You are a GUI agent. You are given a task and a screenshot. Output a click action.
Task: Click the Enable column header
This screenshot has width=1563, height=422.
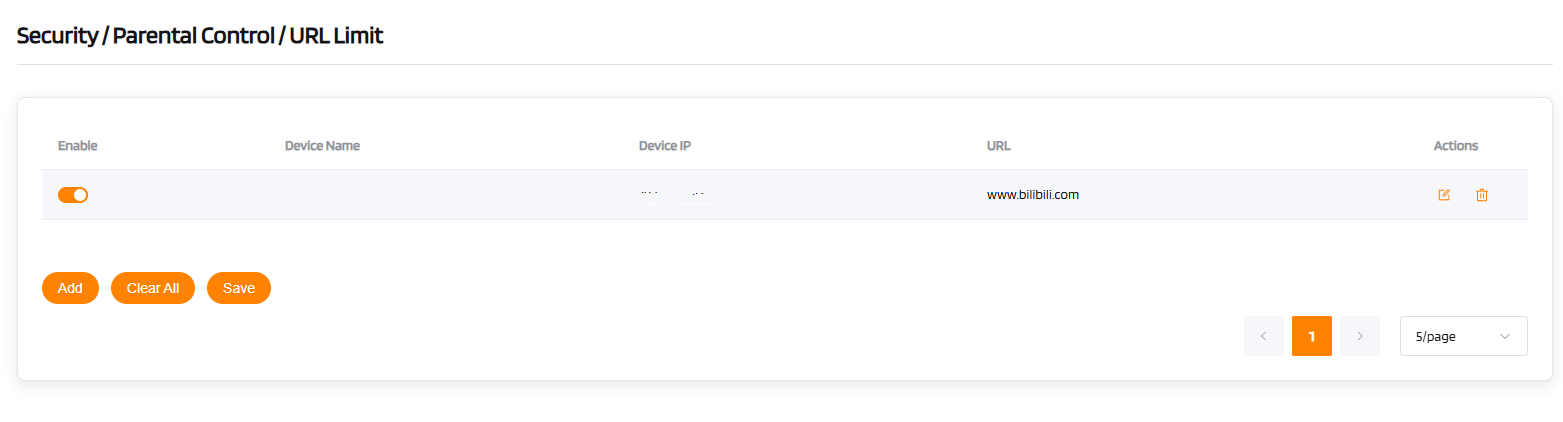[78, 146]
